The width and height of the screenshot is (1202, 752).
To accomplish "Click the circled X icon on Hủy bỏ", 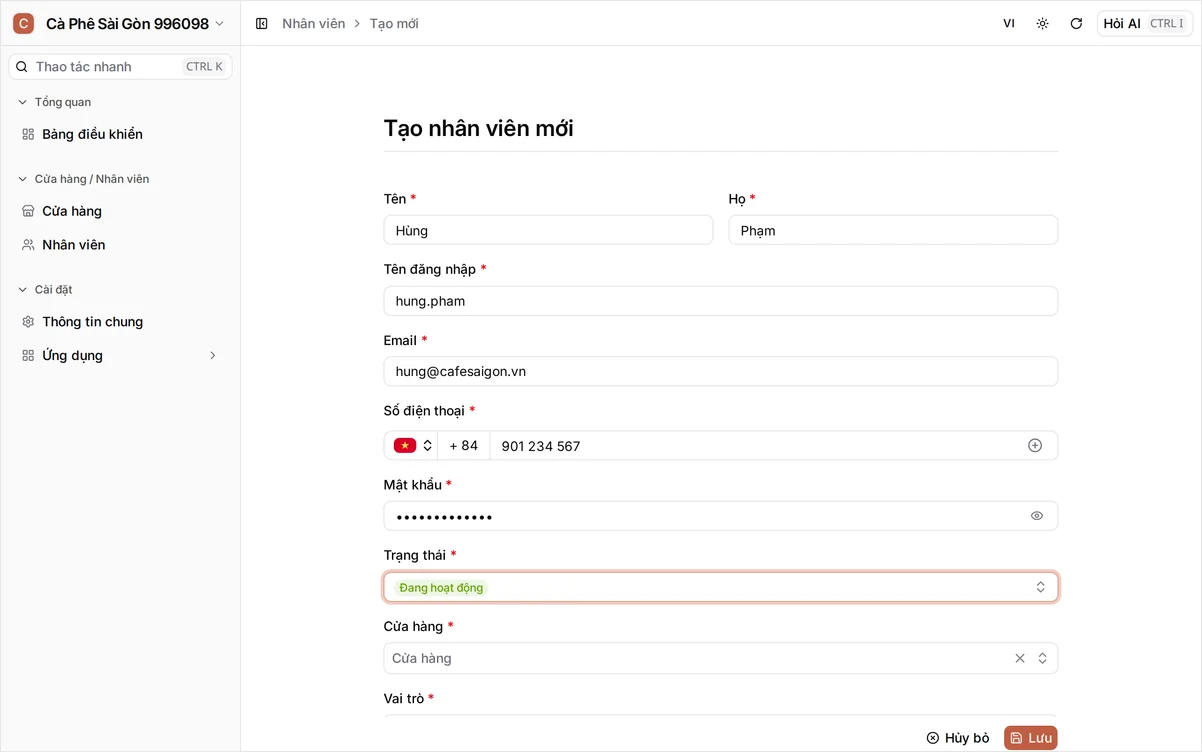I will pos(933,738).
